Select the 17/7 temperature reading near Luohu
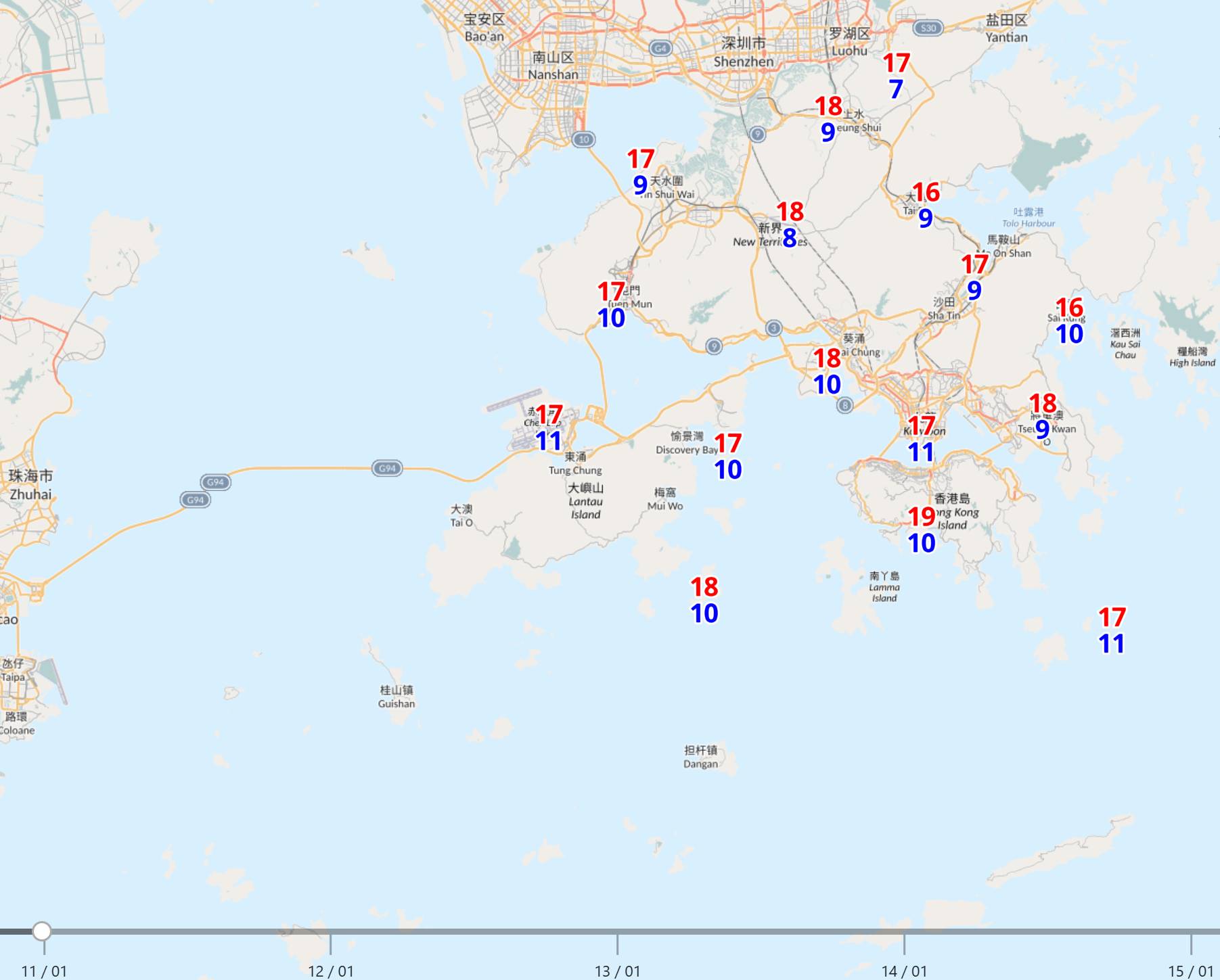This screenshot has width=1220, height=980. coord(897,76)
